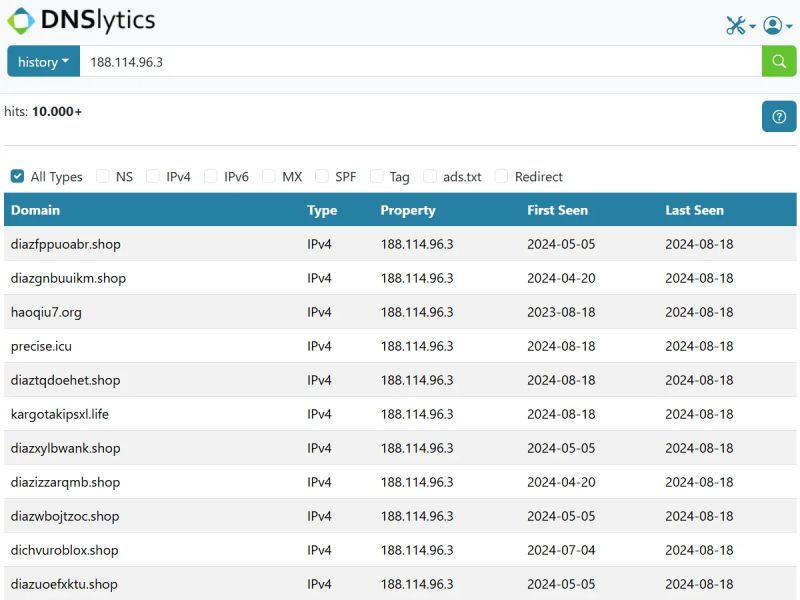
Task: Click First Seen date of diazizzarqmb.shop
Action: [x=561, y=482]
